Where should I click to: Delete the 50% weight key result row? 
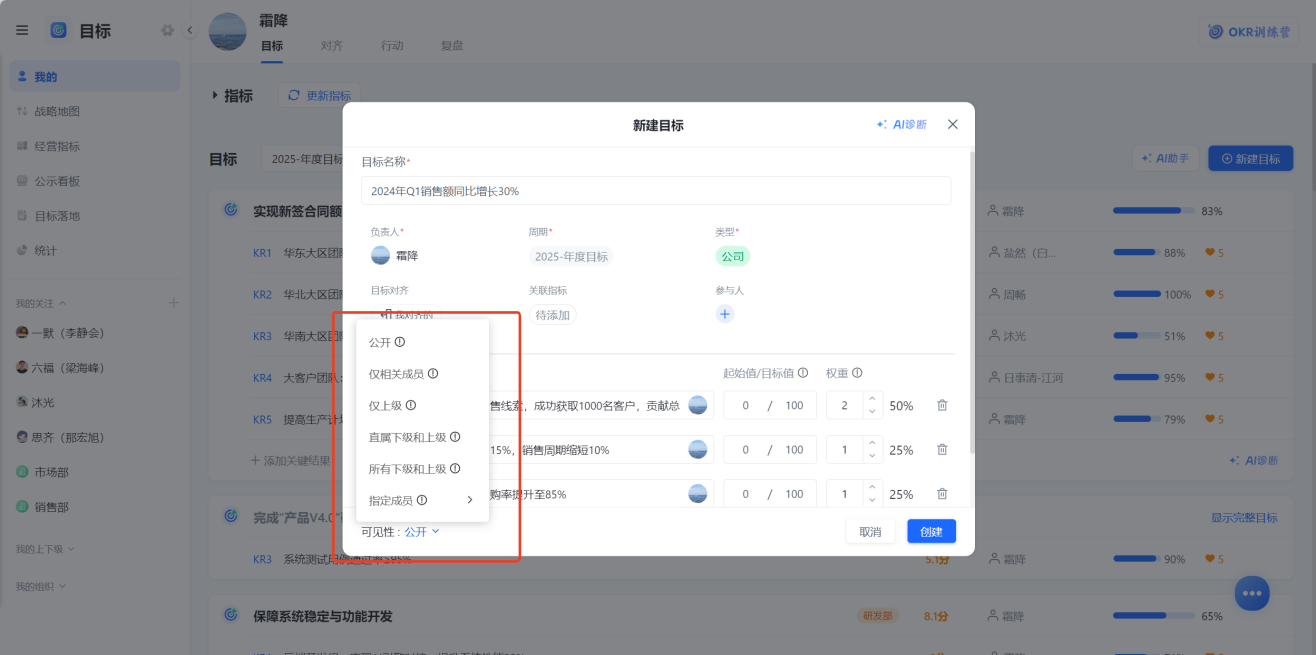[x=942, y=405]
